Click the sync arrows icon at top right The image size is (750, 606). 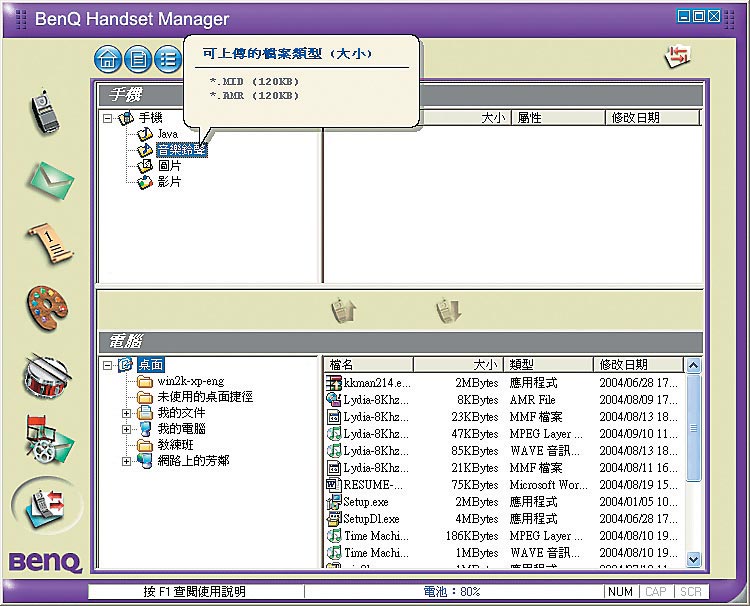(x=678, y=56)
